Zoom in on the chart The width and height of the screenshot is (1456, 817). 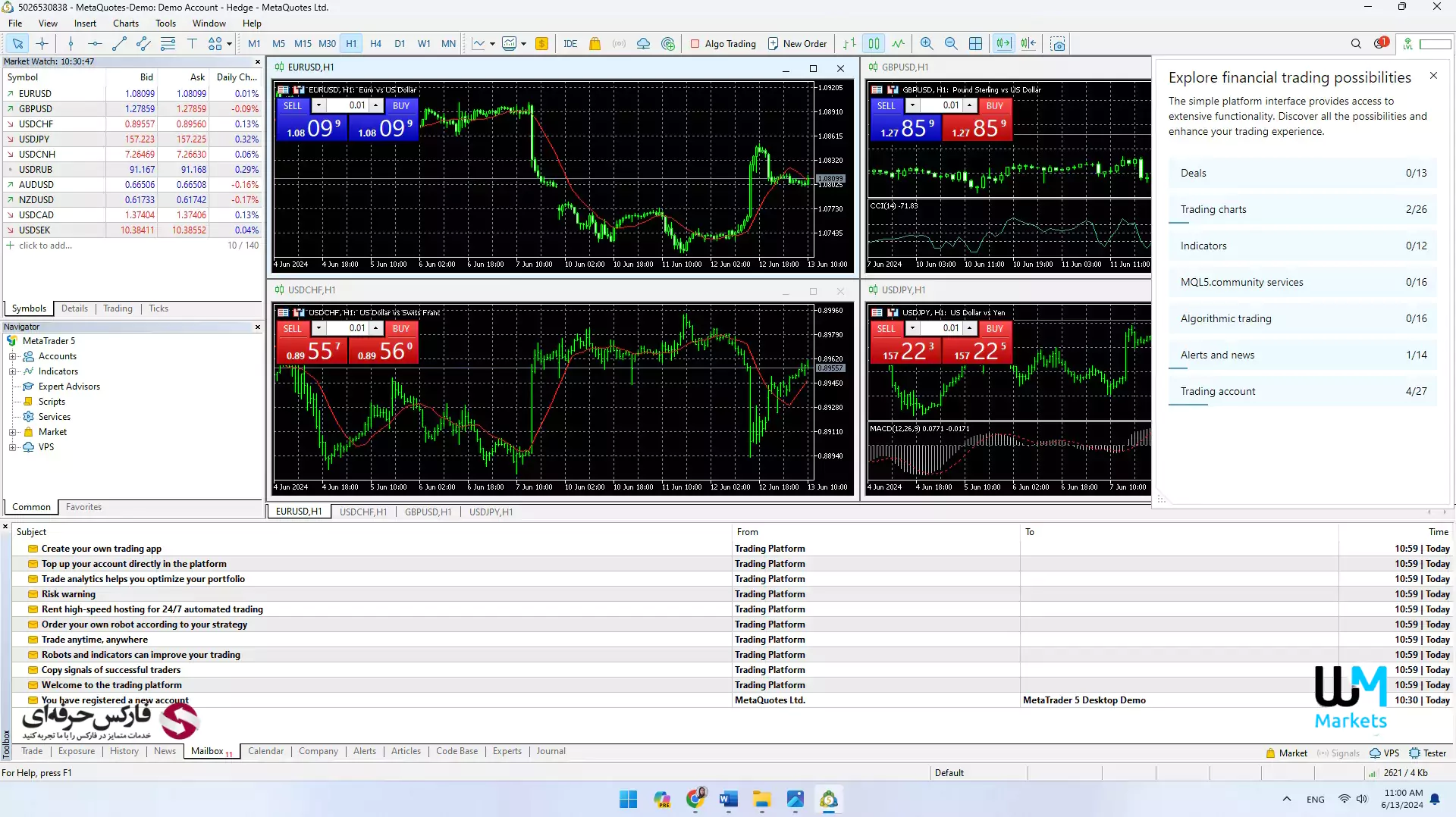927,44
